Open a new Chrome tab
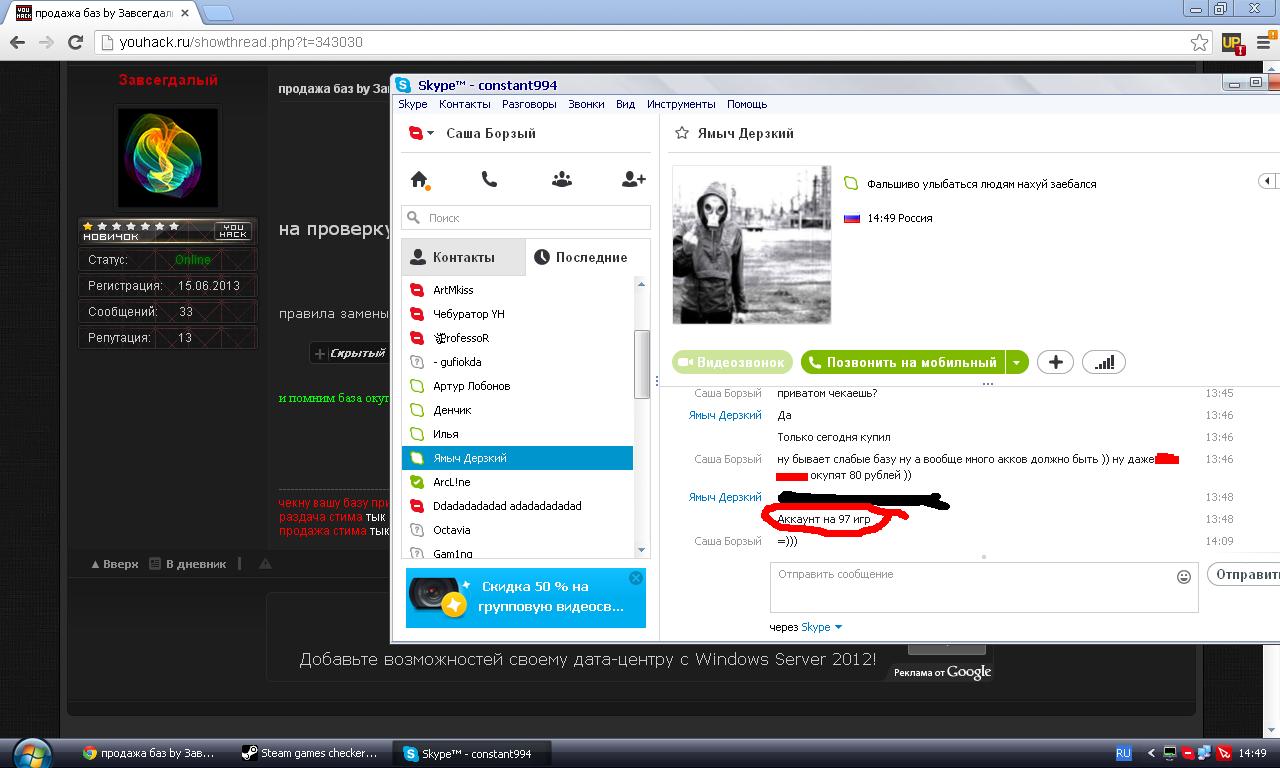1280x768 pixels. pos(218,13)
